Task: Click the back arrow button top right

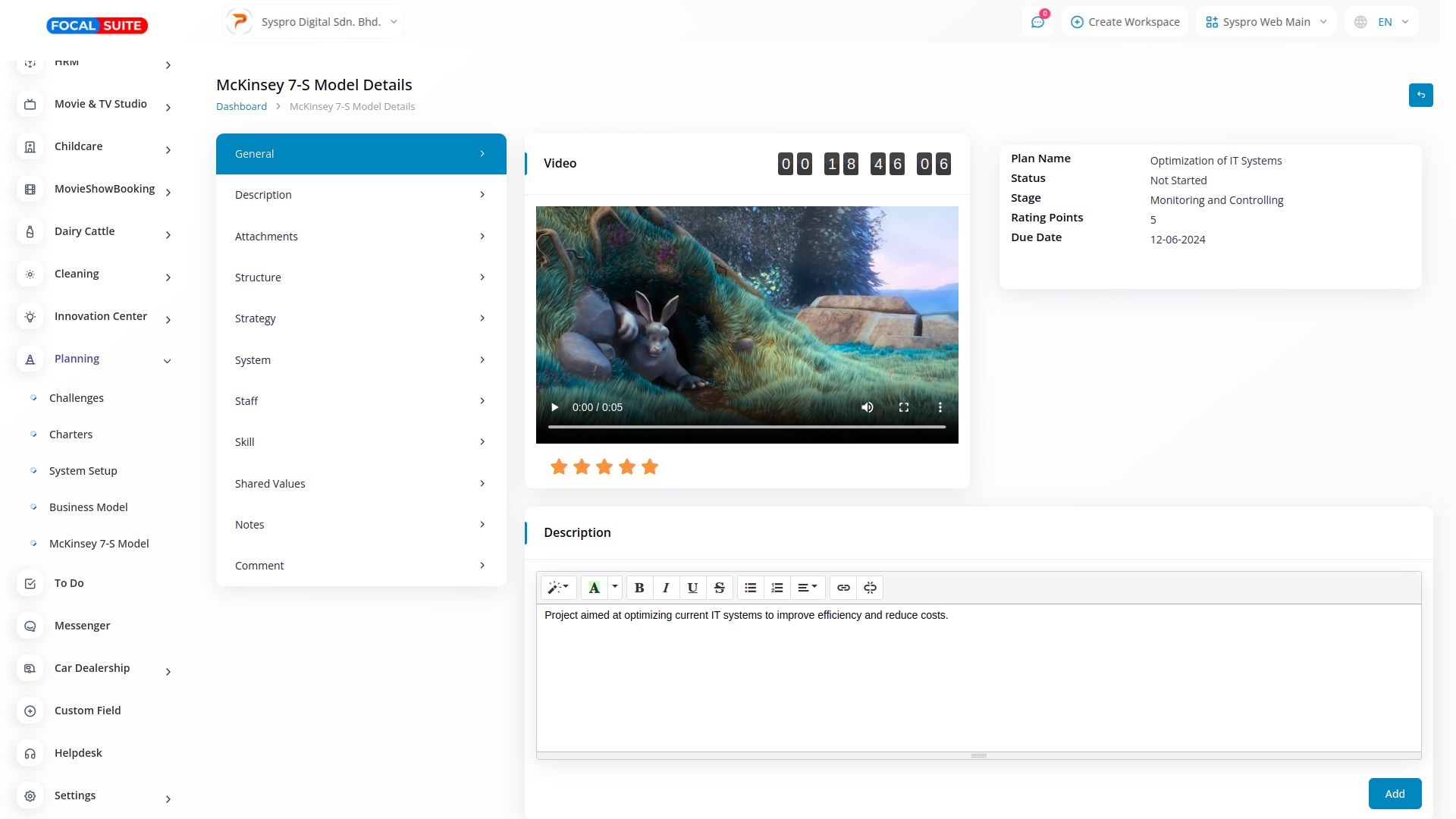Action: point(1420,96)
